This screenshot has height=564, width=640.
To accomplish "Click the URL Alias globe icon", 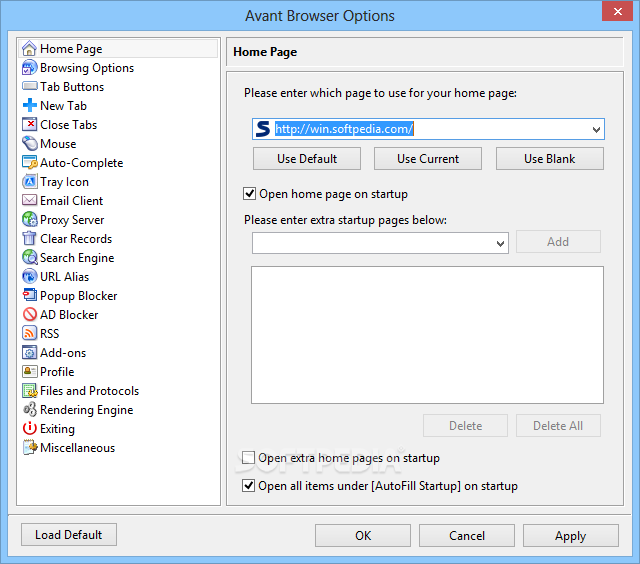I will (29, 276).
